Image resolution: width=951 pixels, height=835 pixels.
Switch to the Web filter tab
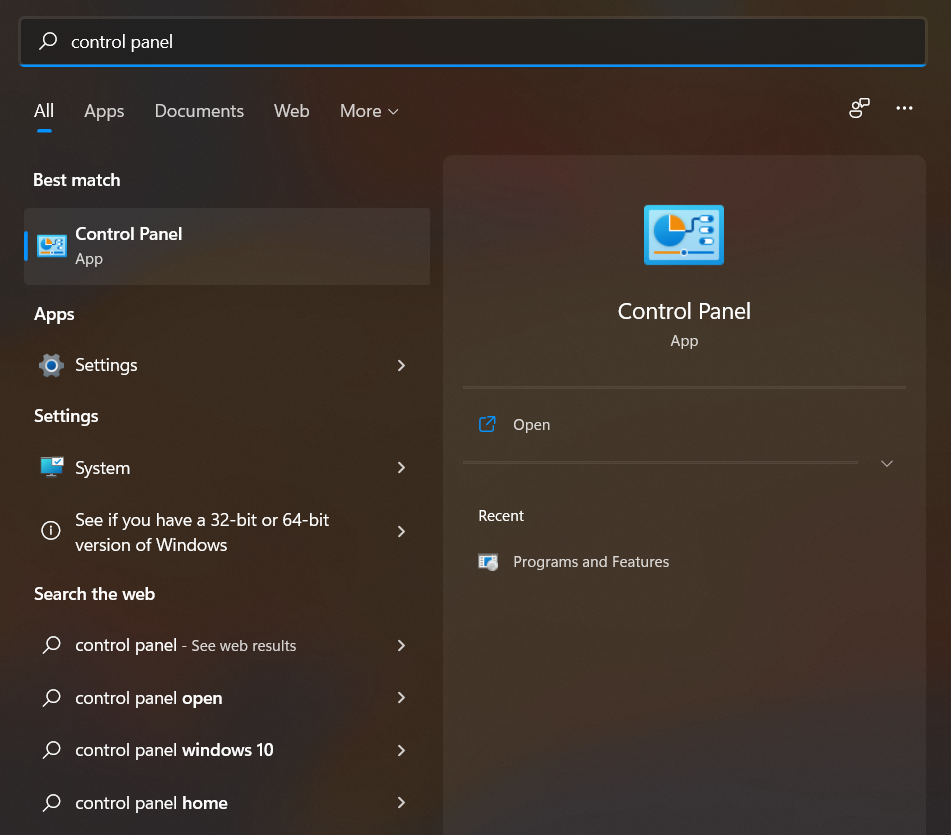click(x=291, y=111)
